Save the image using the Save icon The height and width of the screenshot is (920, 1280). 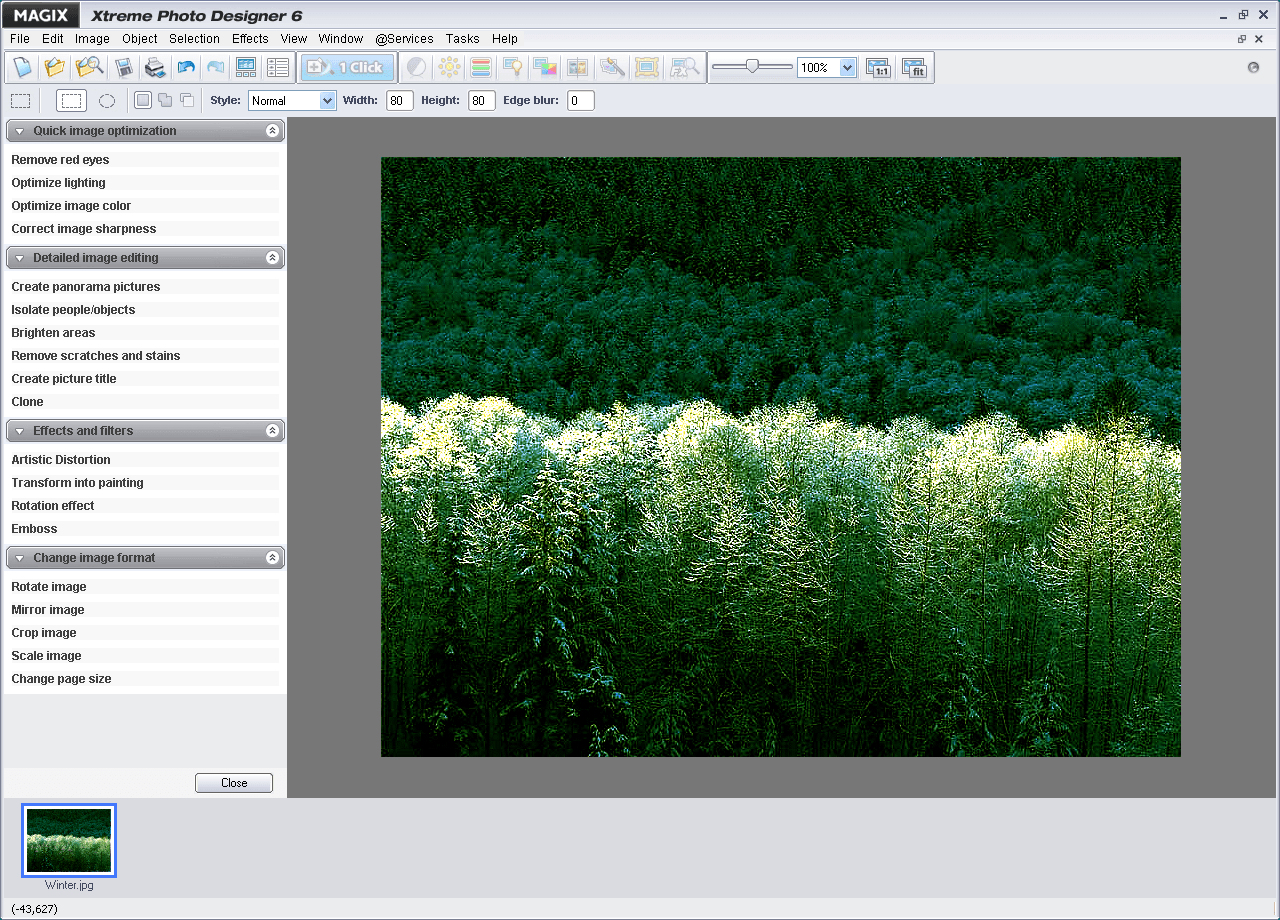point(125,67)
